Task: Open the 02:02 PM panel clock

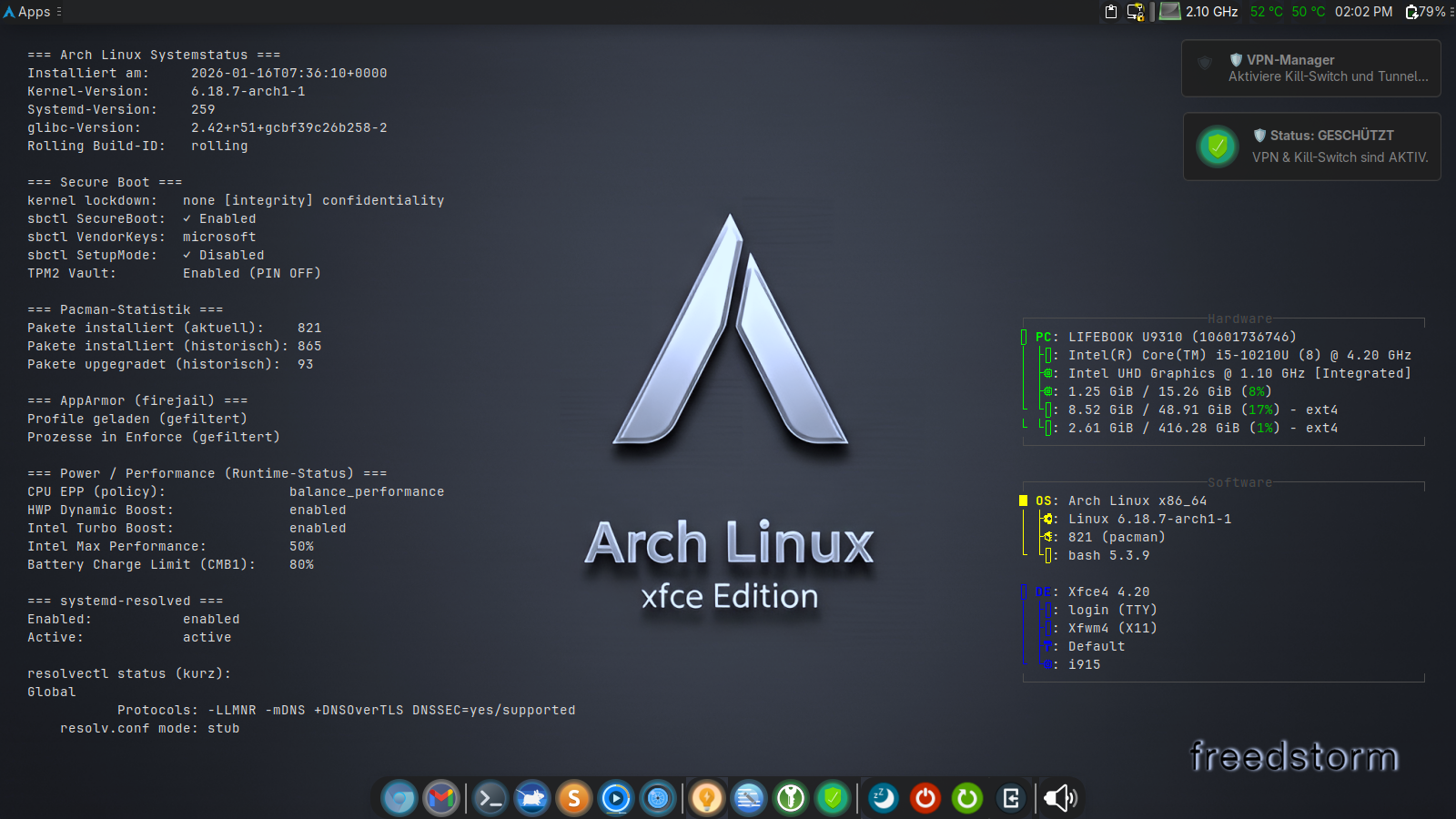Action: click(1363, 12)
